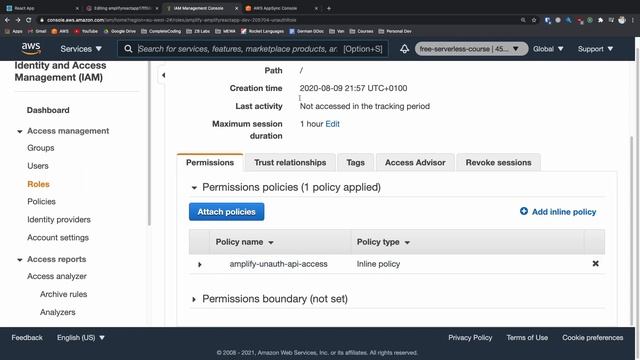Screen dimensions: 640x360
Task: Select the Permissions tab
Action: pos(210,162)
